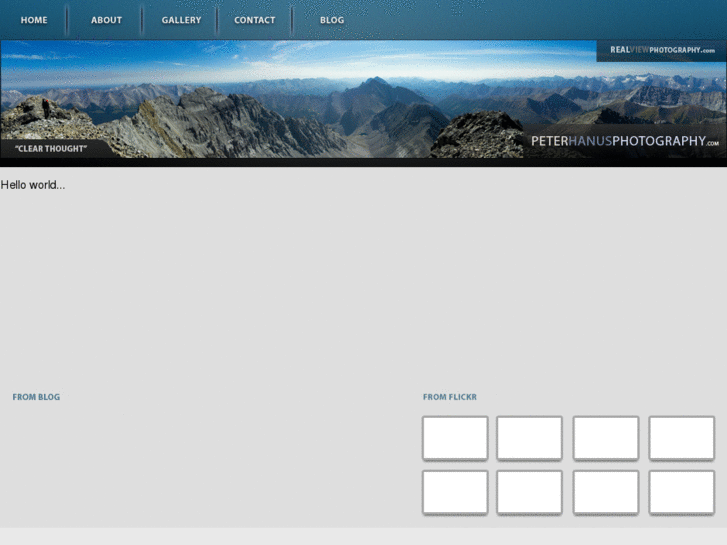Screen dimensions: 727x545
Task: Open the GALLERY menu item
Action: tap(181, 20)
